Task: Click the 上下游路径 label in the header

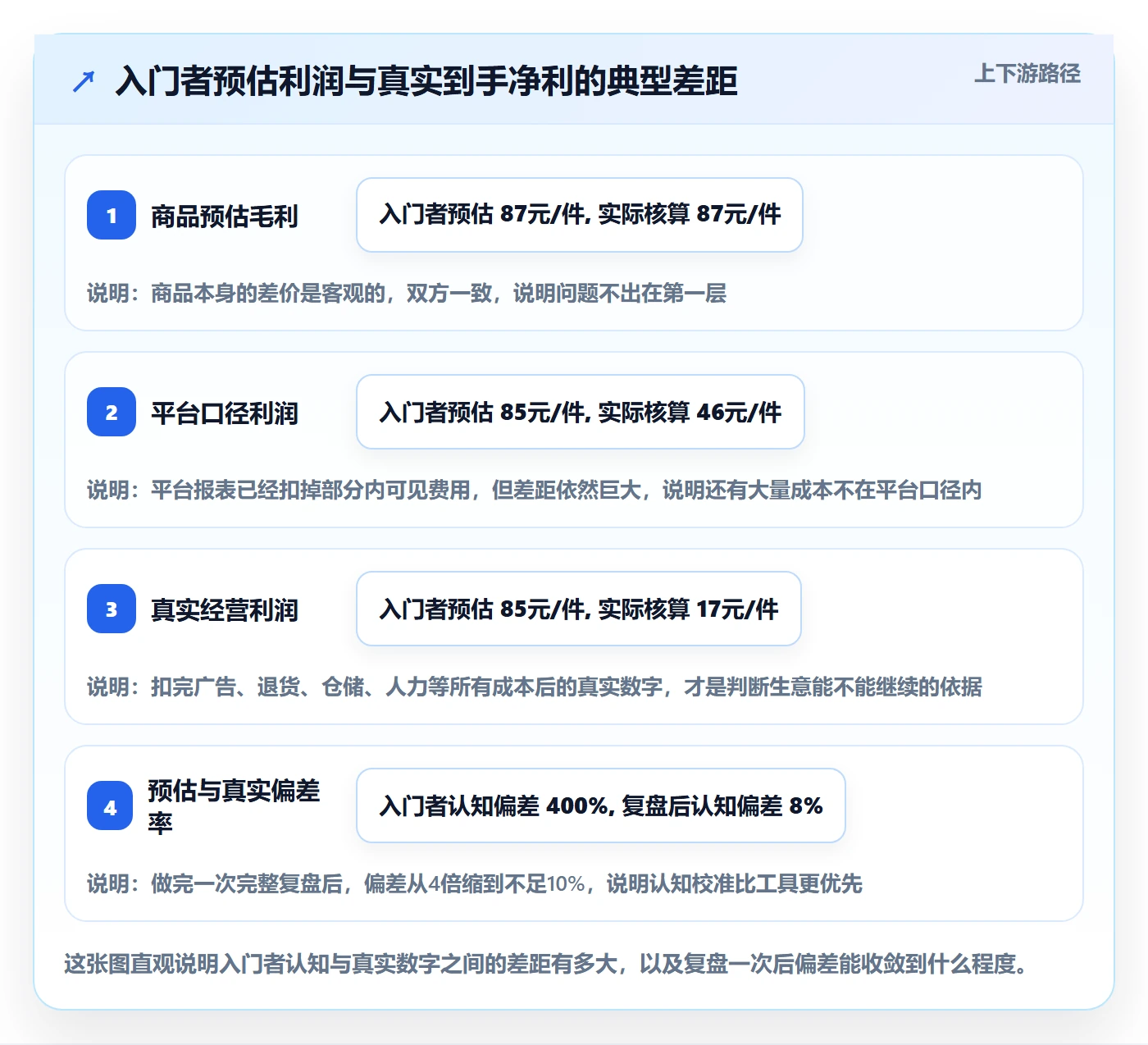Action: pyautogui.click(x=1027, y=74)
